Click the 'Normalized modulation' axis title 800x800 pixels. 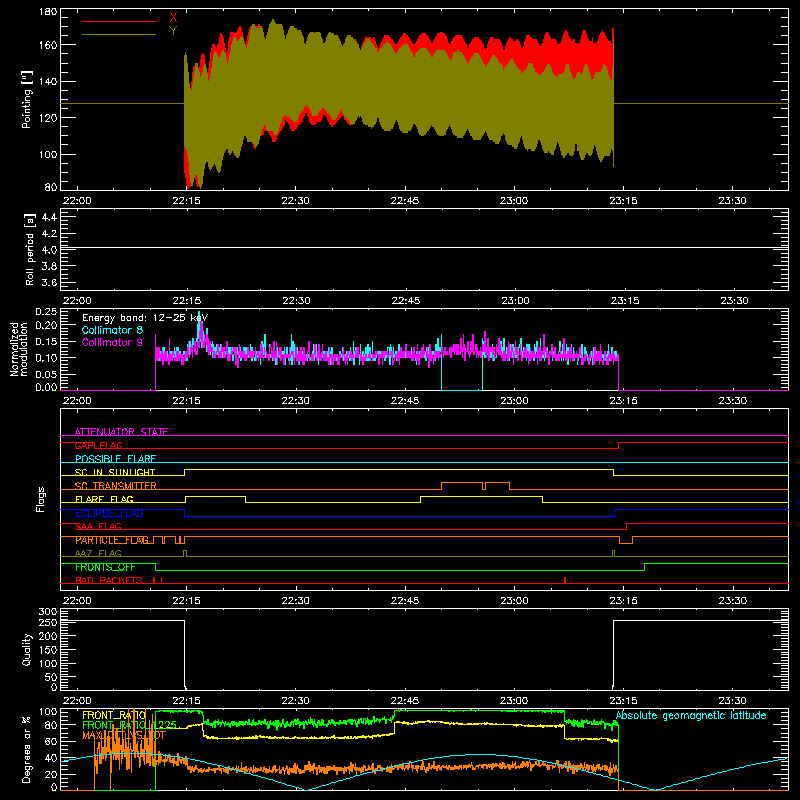19,349
